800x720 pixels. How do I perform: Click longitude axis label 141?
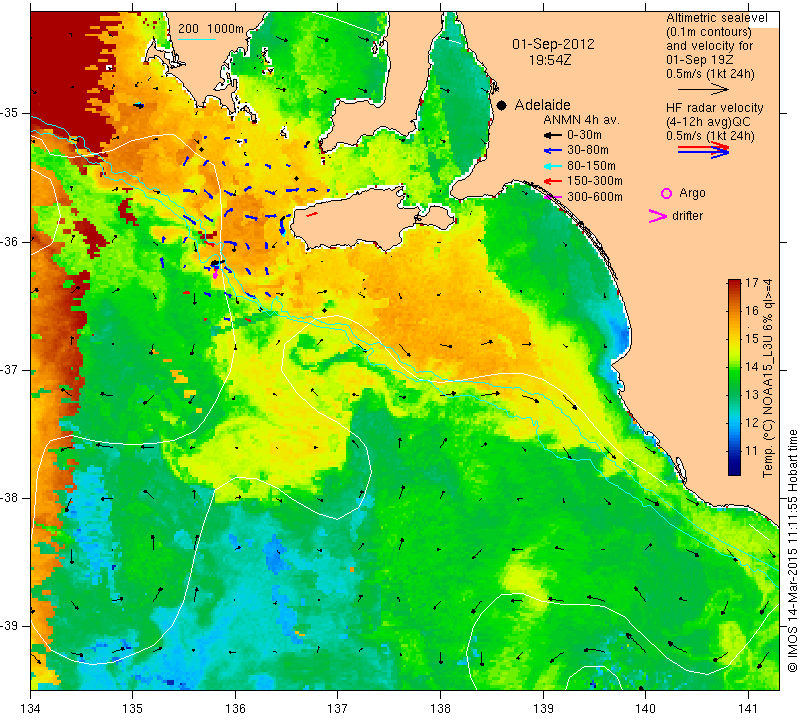click(748, 709)
